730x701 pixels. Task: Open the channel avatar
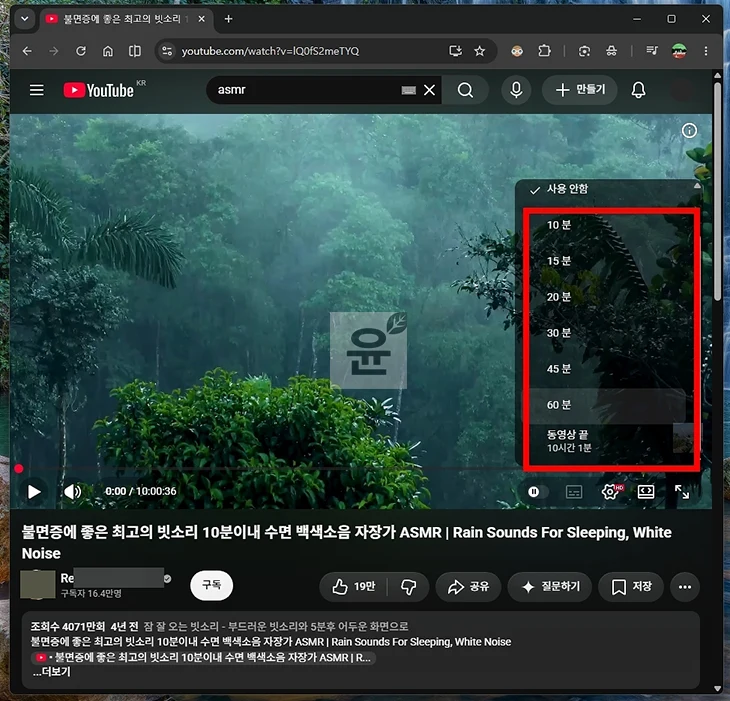pos(38,585)
